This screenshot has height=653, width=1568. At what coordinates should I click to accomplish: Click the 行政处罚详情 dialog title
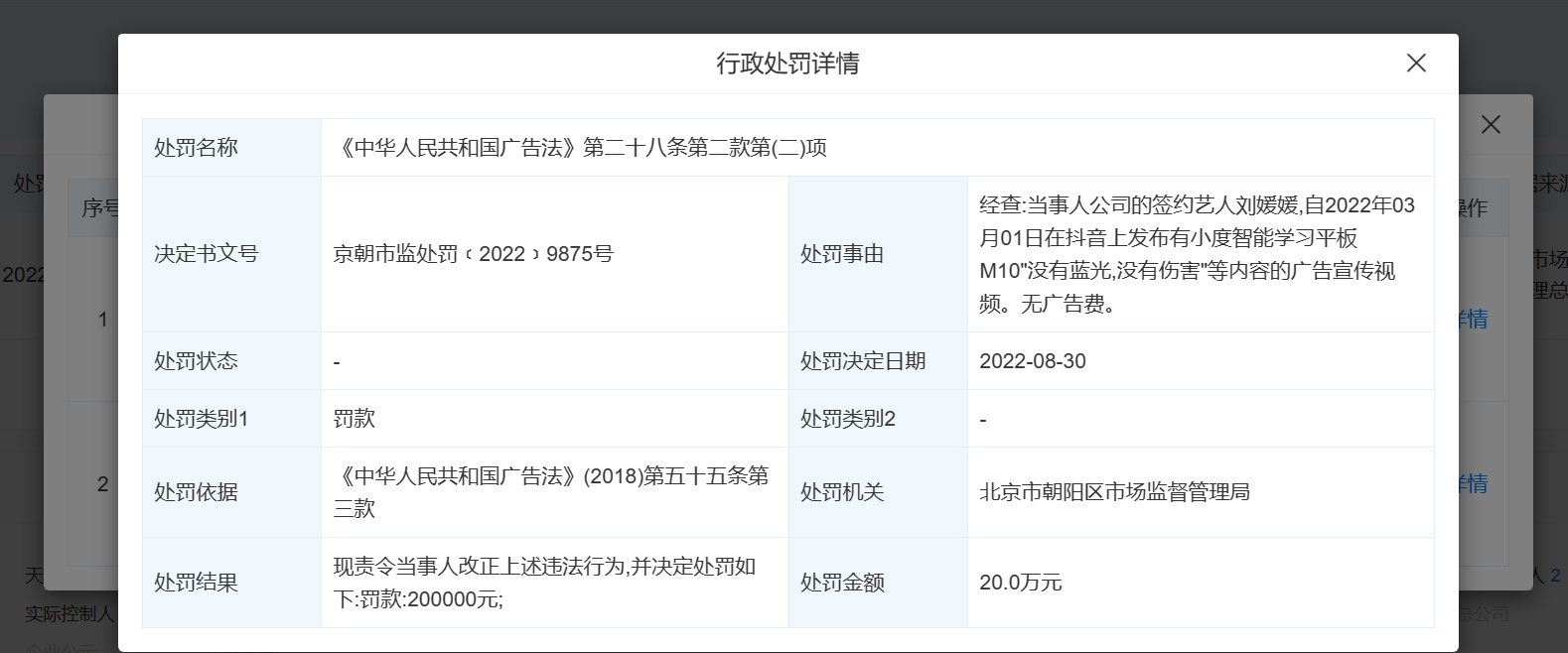click(x=787, y=64)
